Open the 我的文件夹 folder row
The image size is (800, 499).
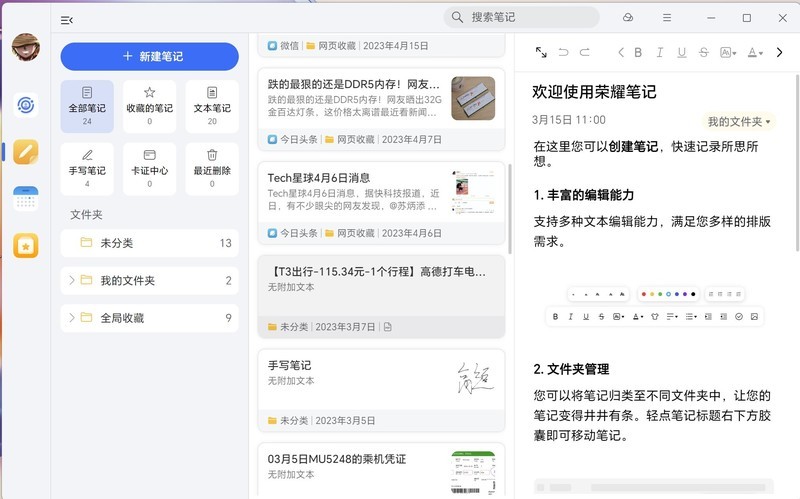tap(149, 280)
